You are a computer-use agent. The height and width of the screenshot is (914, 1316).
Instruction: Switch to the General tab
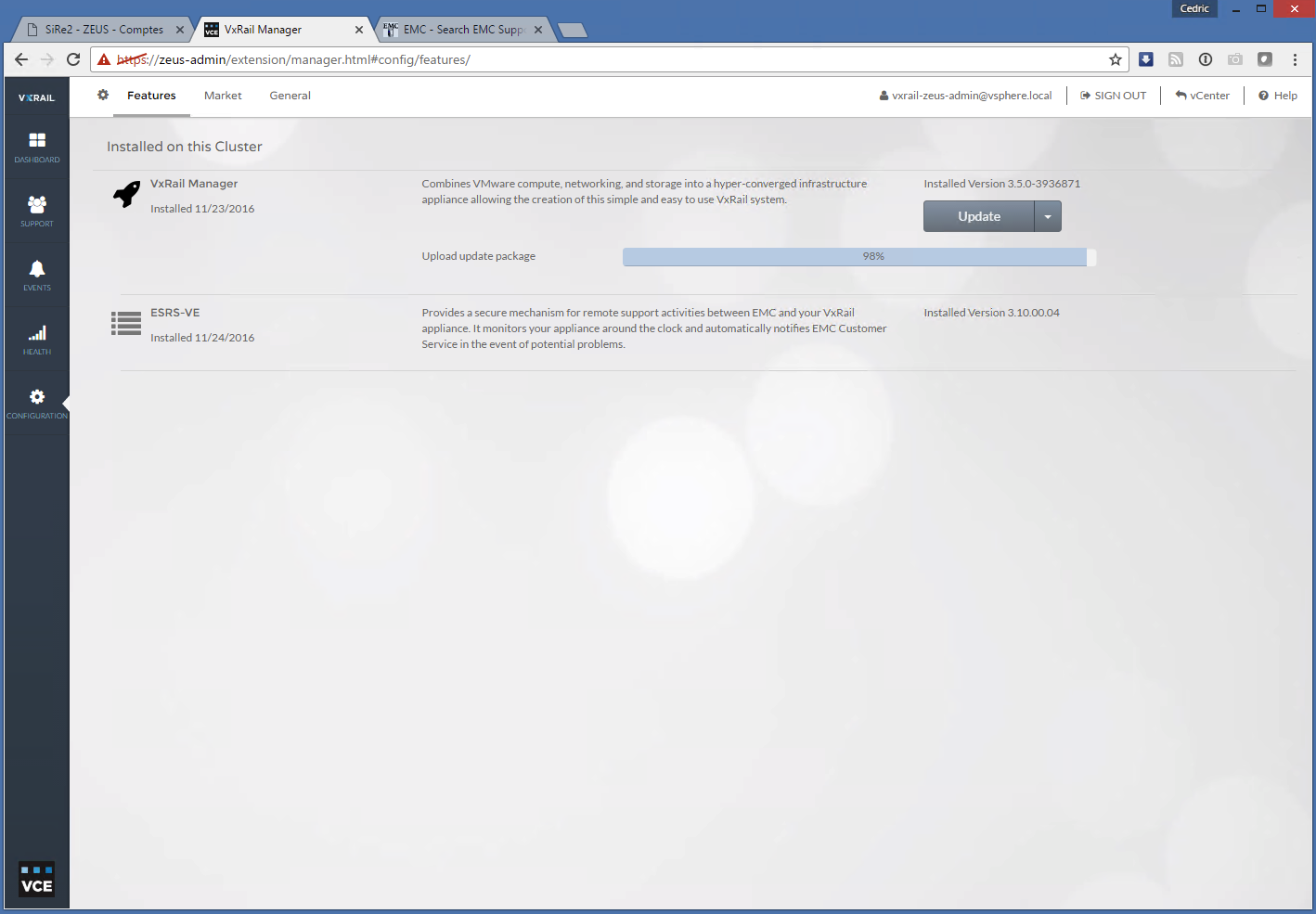(x=290, y=96)
